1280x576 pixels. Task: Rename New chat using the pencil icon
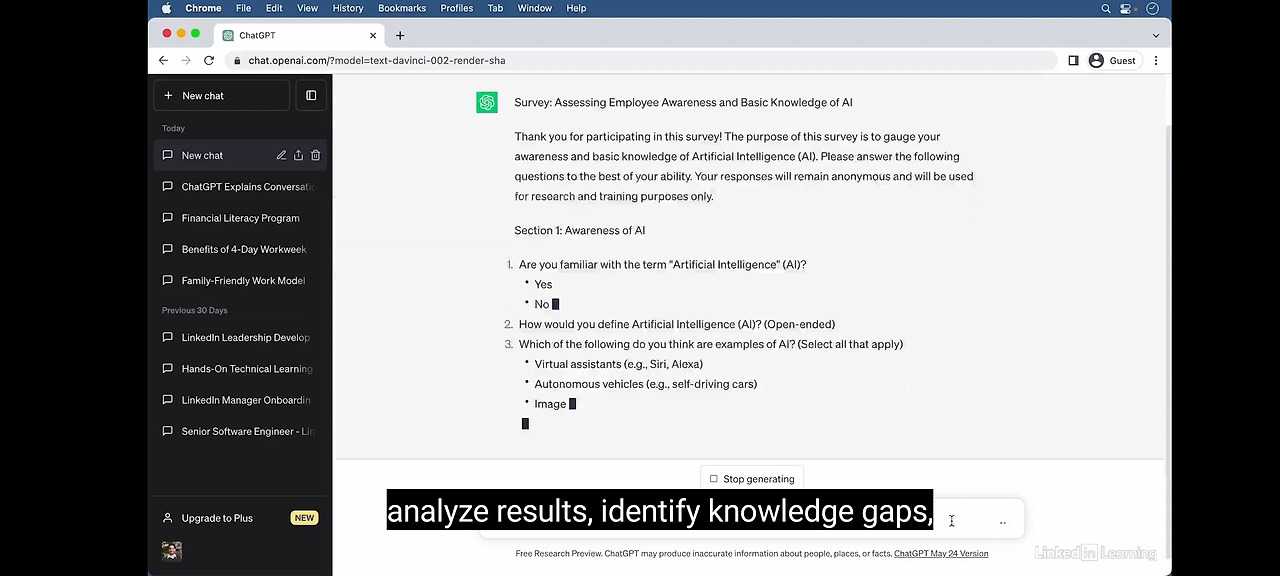pos(281,155)
